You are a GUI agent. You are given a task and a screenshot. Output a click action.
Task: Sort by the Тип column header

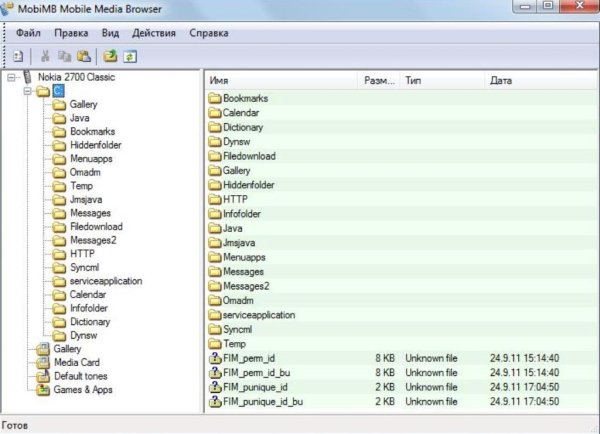point(442,81)
